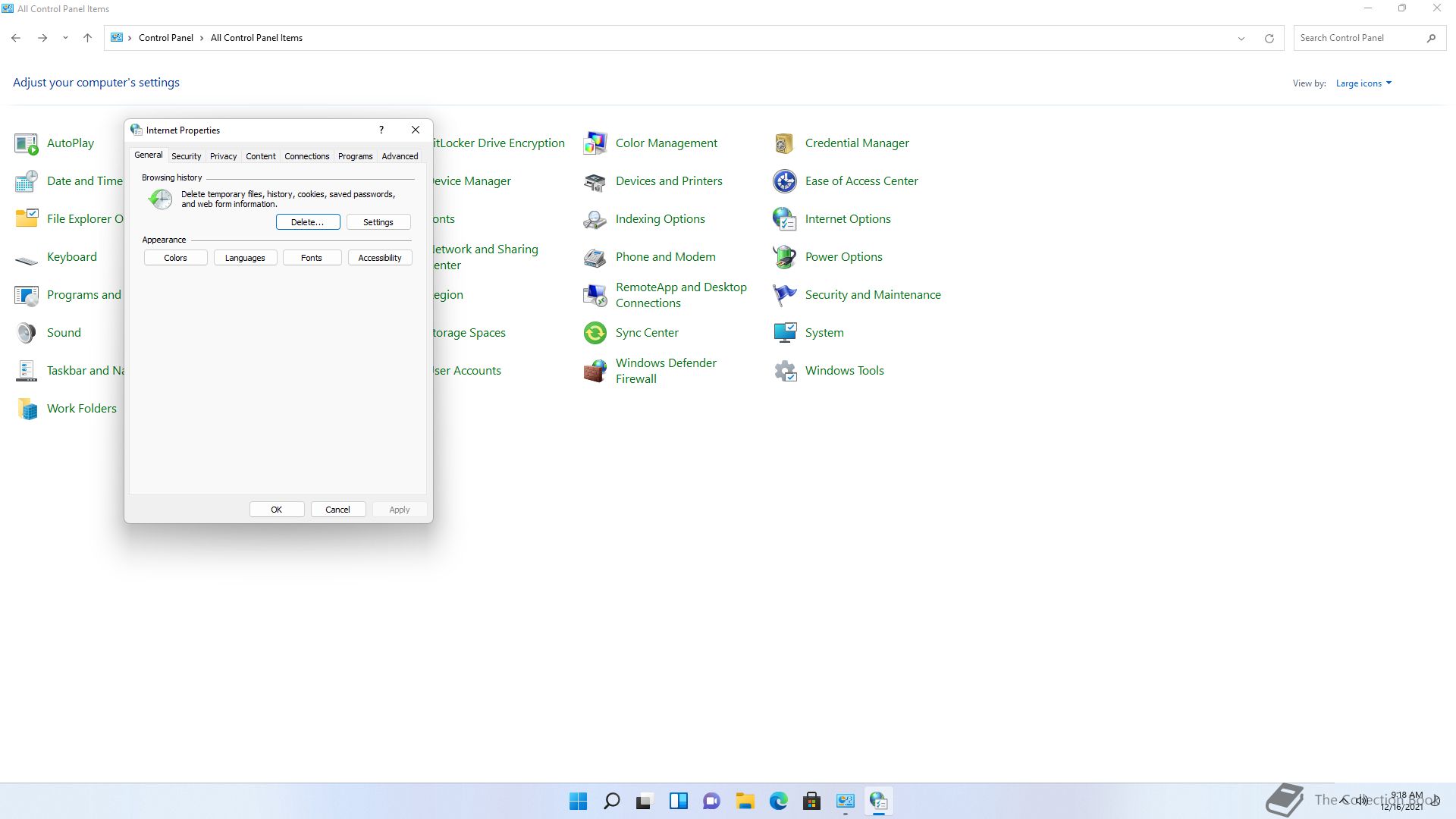Switch to the General tab

[x=148, y=155]
